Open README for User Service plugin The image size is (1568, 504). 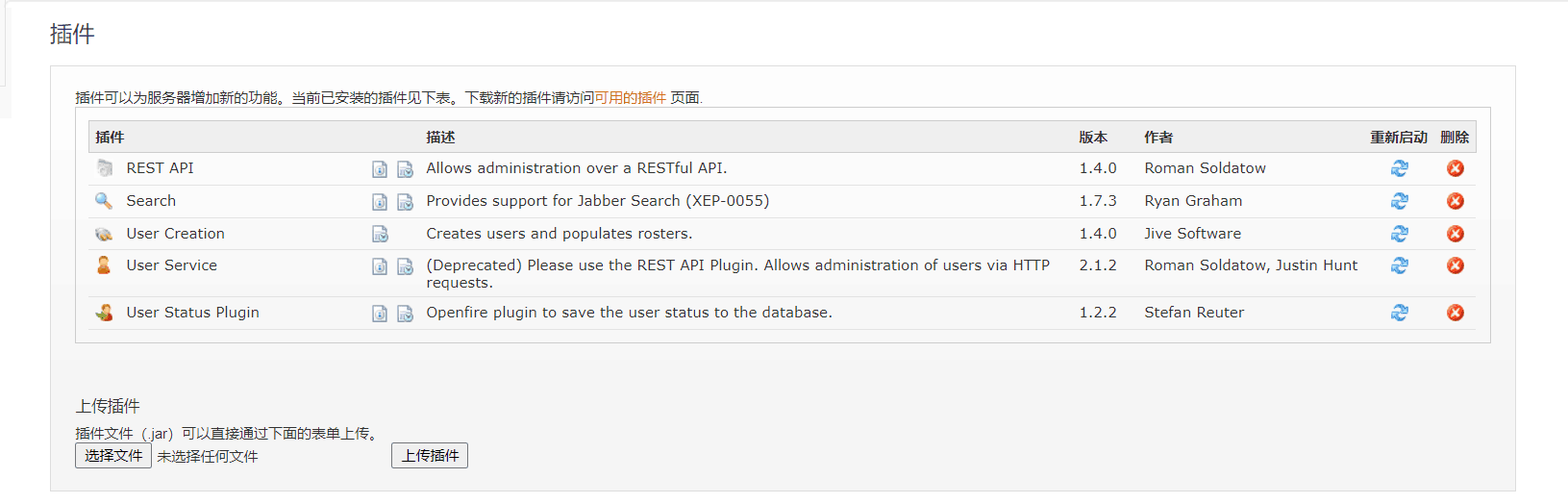[x=380, y=266]
